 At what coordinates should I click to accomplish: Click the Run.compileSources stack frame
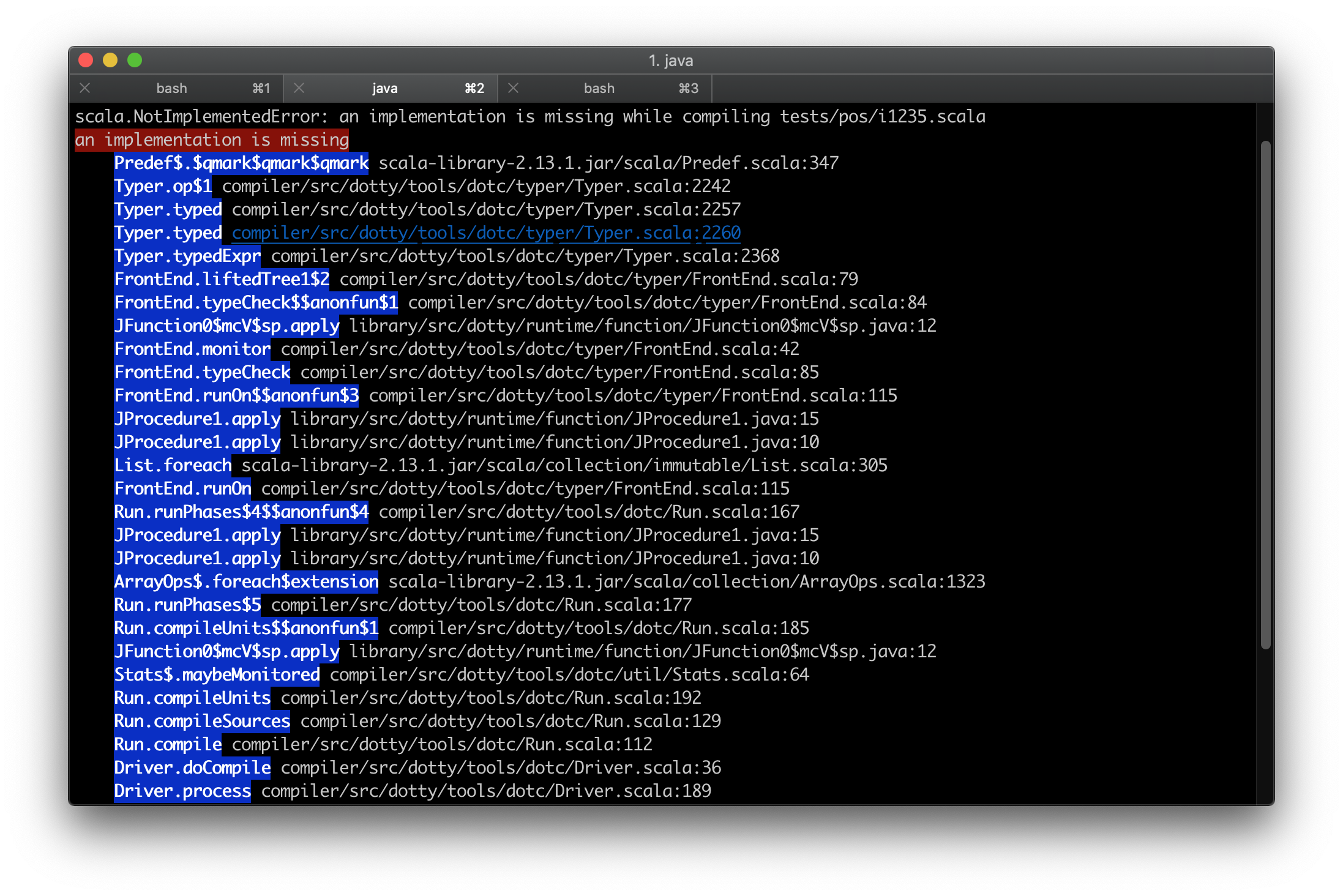click(202, 721)
